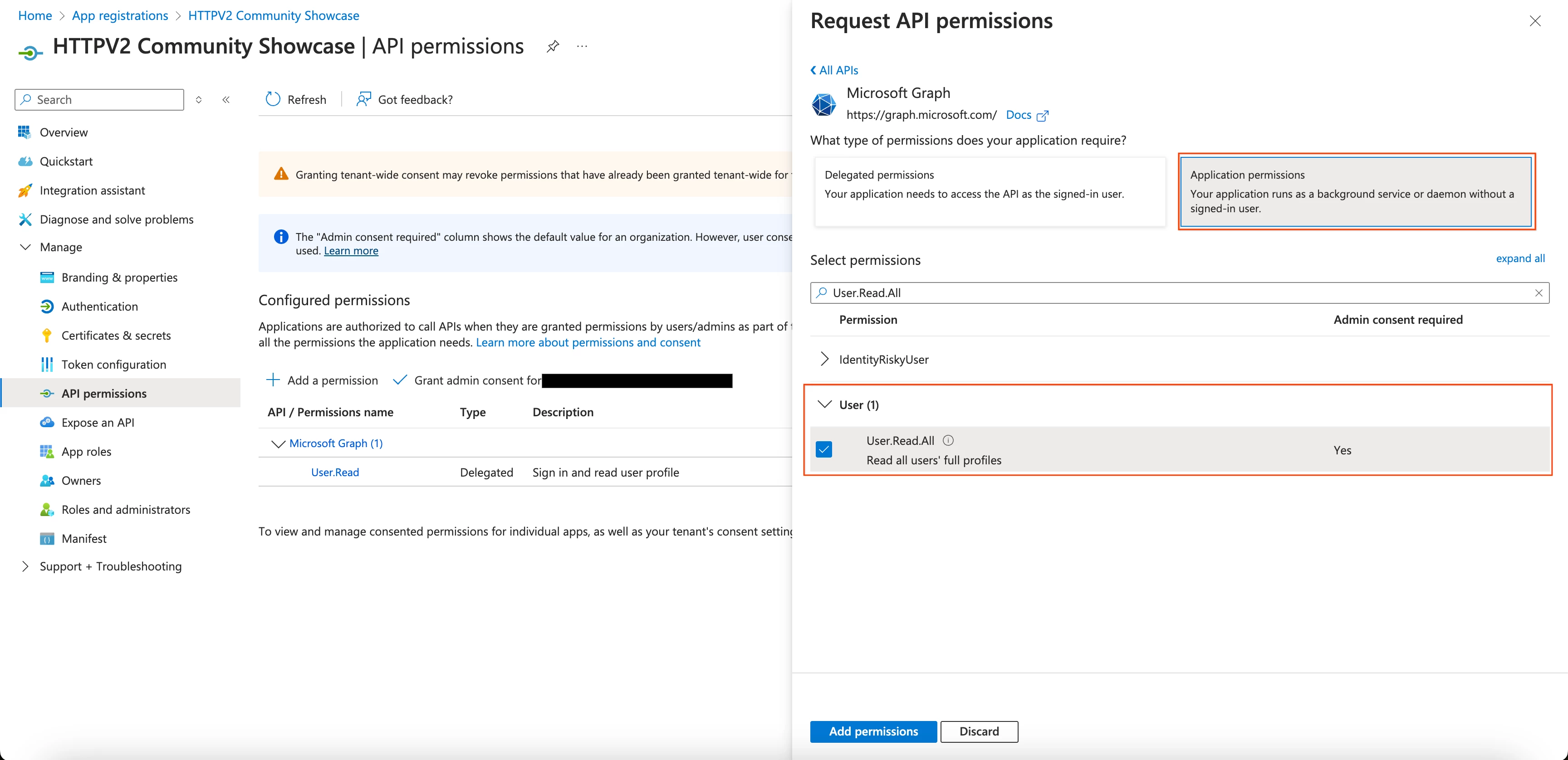Collapse the Manage section in sidebar
Viewport: 1568px width, 760px height.
pyautogui.click(x=25, y=247)
